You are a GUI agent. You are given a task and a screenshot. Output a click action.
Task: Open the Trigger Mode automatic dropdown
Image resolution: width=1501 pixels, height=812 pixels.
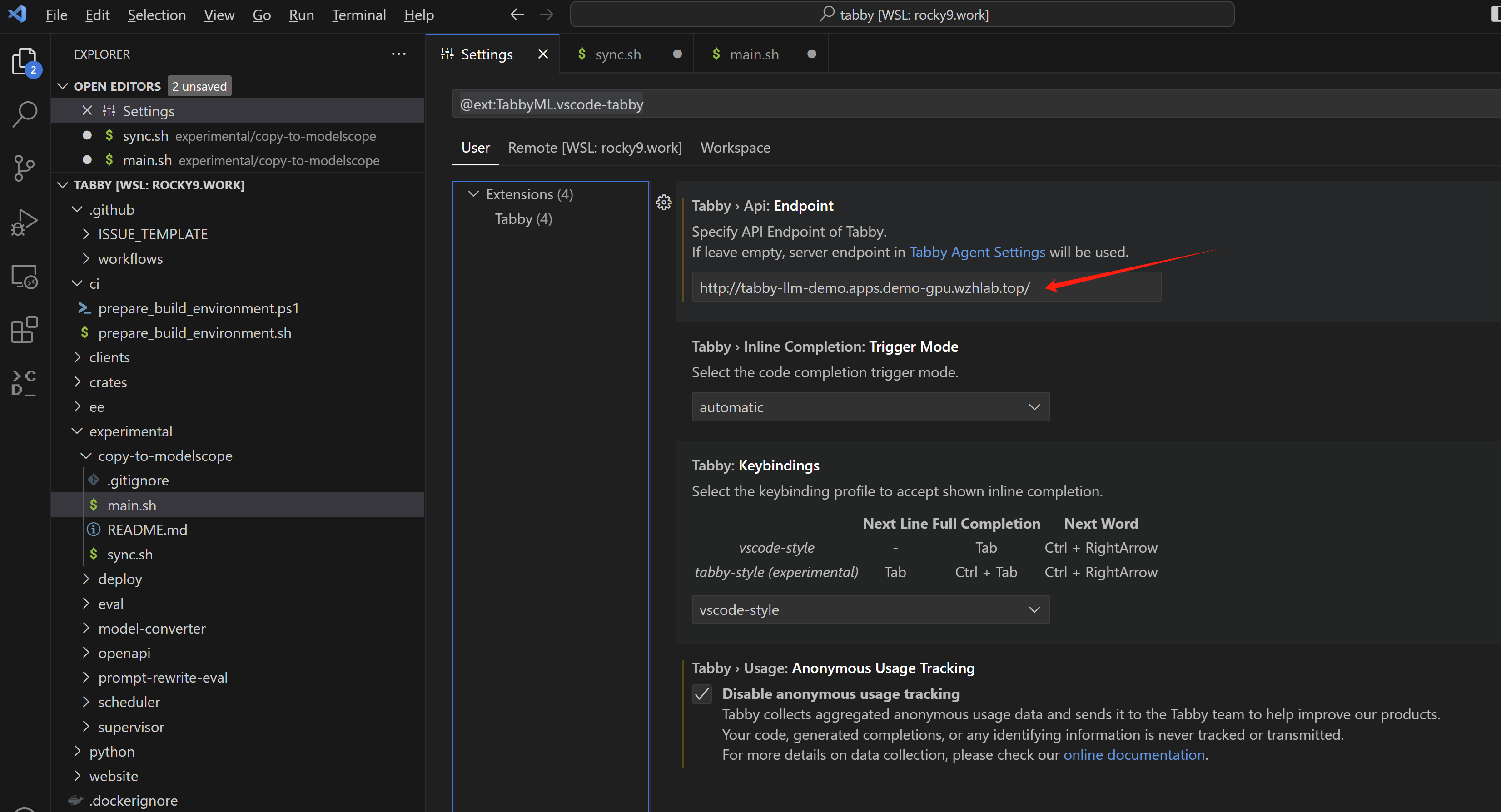(870, 407)
